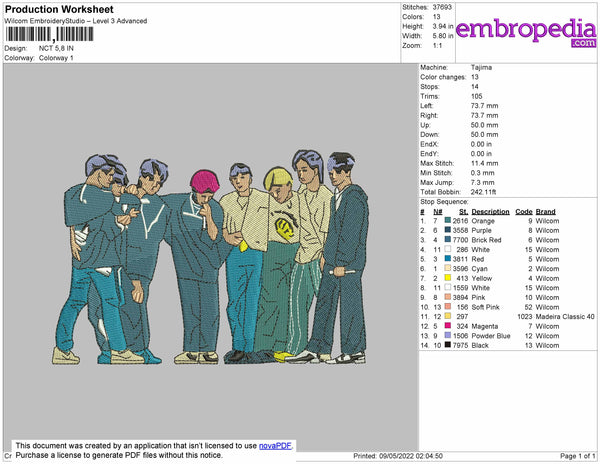Image resolution: width=600 pixels, height=464 pixels.
Task: Select the "Colorway 1" value
Action: point(56,58)
